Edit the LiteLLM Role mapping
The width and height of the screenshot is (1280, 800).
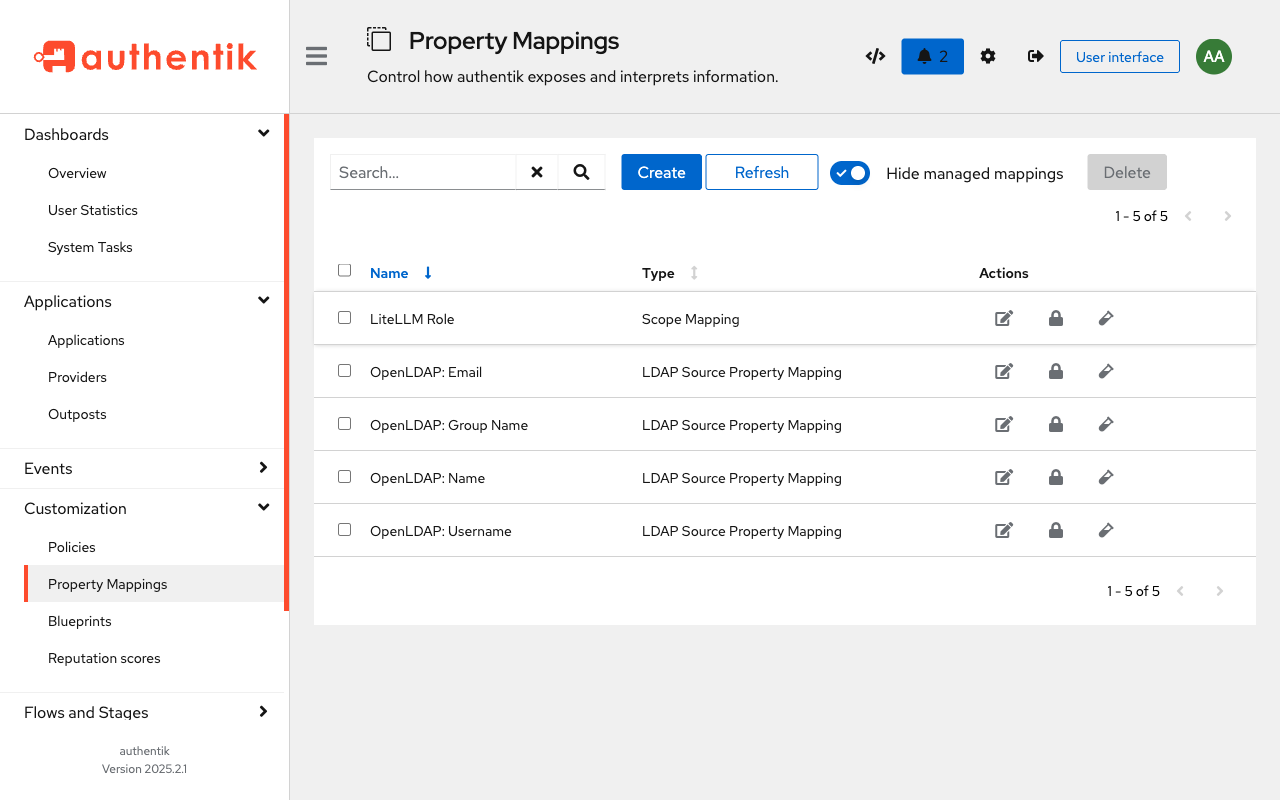point(1004,318)
